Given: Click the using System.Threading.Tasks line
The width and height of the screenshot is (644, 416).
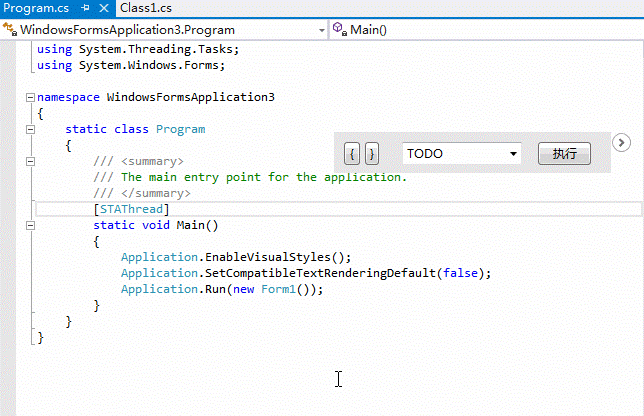Looking at the screenshot, I should (x=138, y=49).
